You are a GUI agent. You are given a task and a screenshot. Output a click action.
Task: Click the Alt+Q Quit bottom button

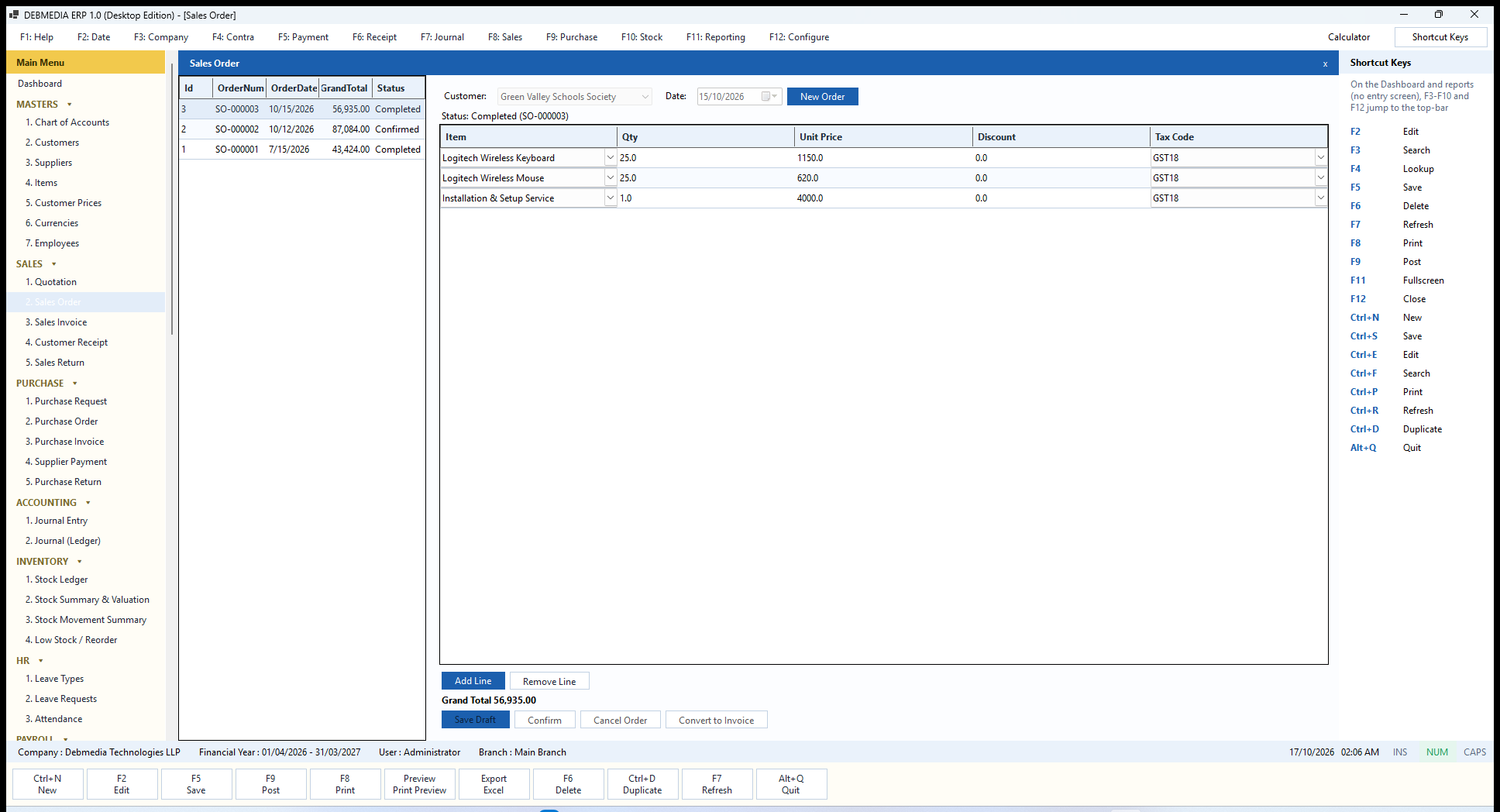coord(792,784)
